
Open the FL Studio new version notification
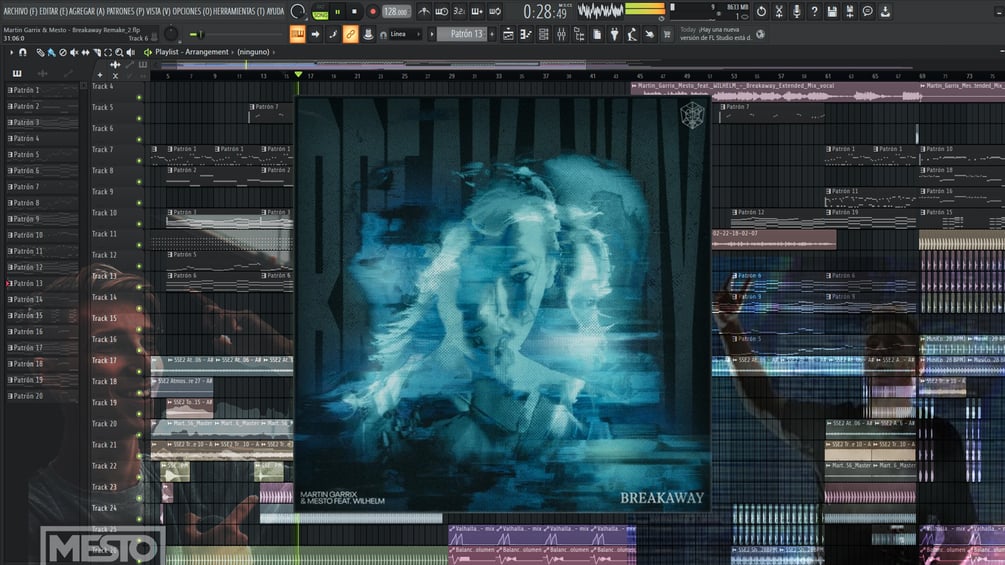click(716, 33)
